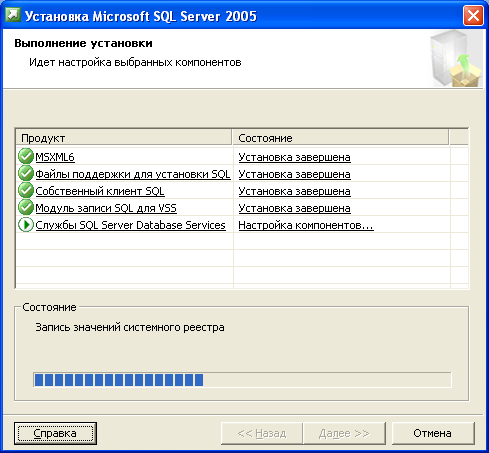The image size is (489, 453).
Task: Click the Справка button
Action: tap(55, 433)
